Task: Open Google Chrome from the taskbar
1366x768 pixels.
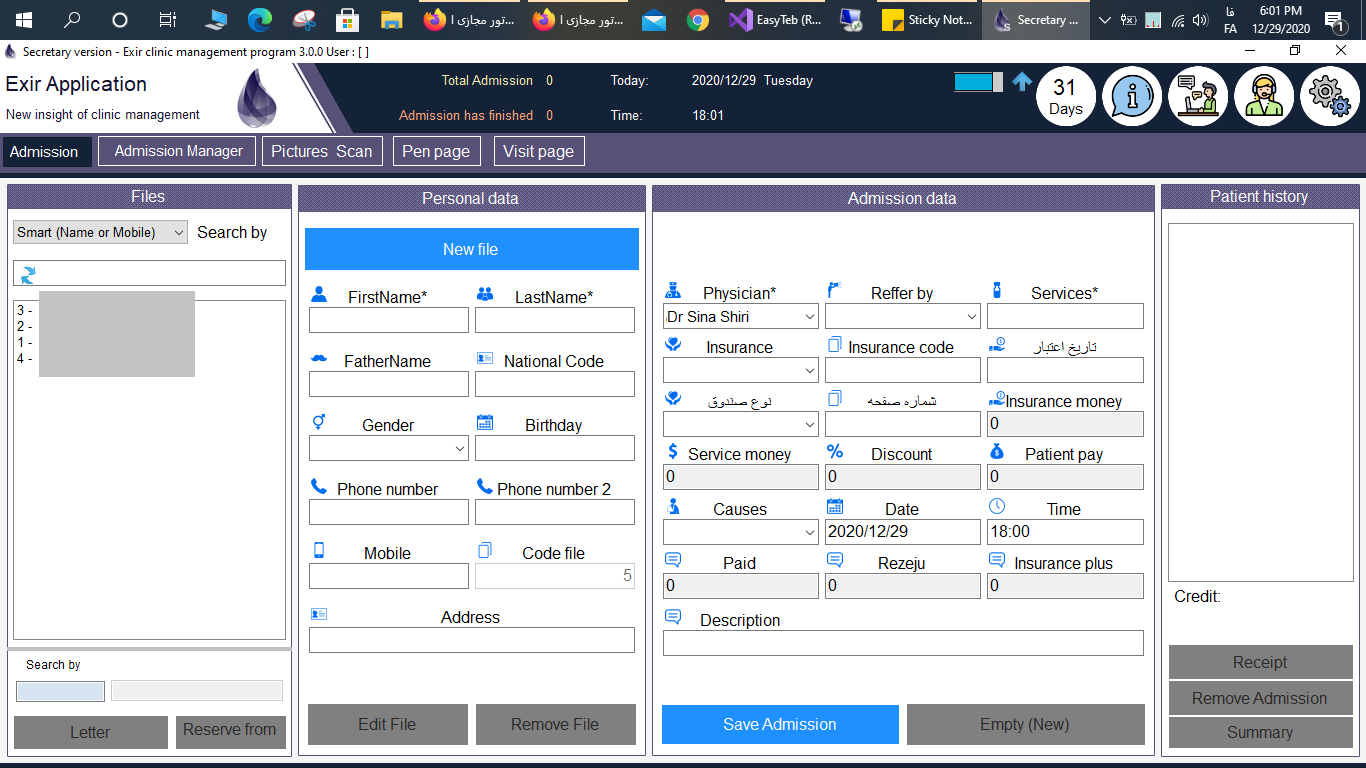Action: coord(698,20)
